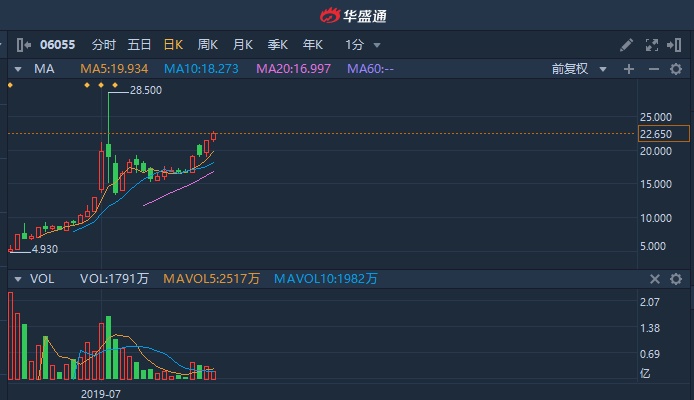This screenshot has width=694, height=400.
Task: Click the current price tag 22.650
Action: (663, 134)
